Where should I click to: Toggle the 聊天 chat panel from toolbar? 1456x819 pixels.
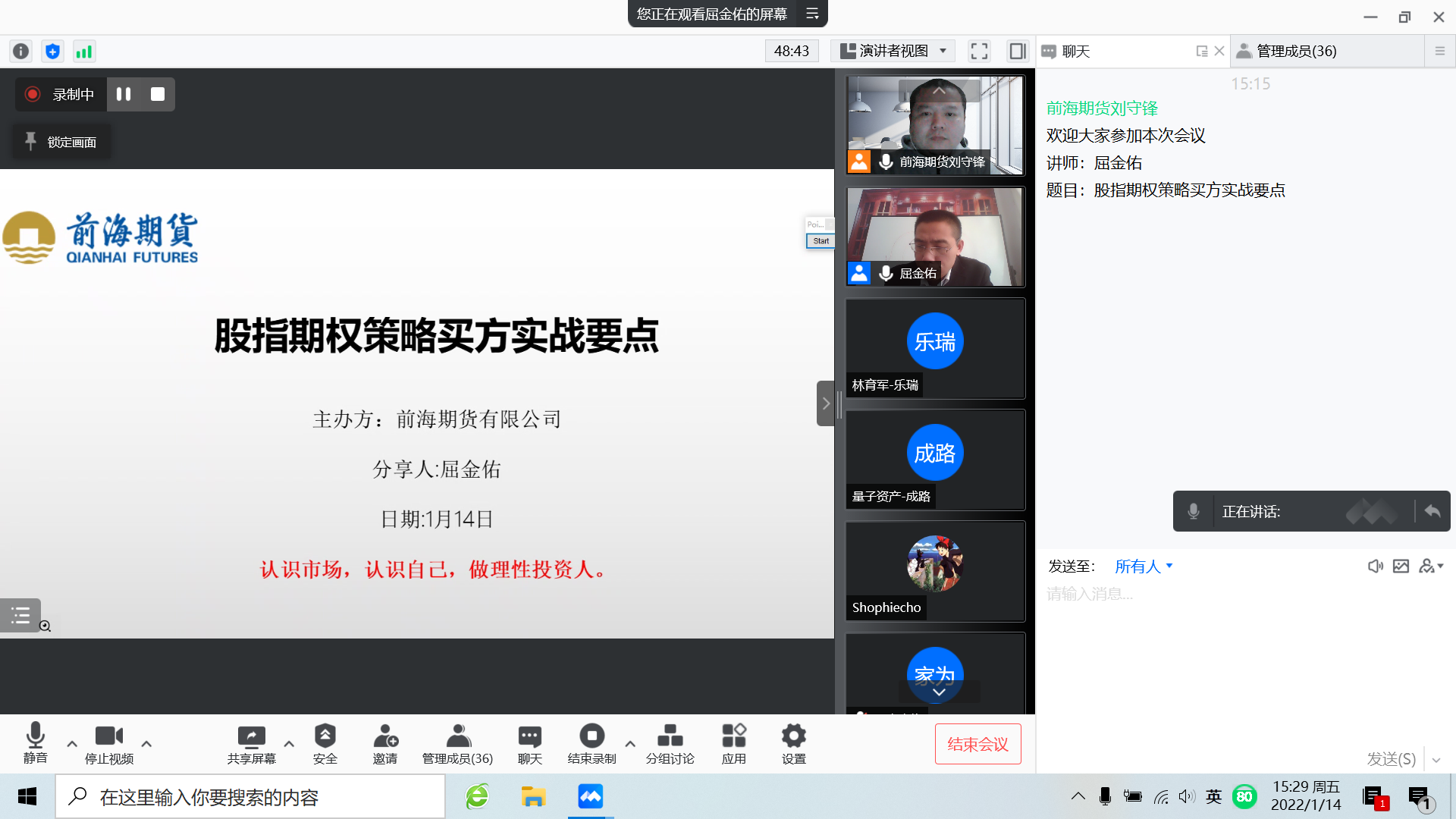(x=529, y=742)
